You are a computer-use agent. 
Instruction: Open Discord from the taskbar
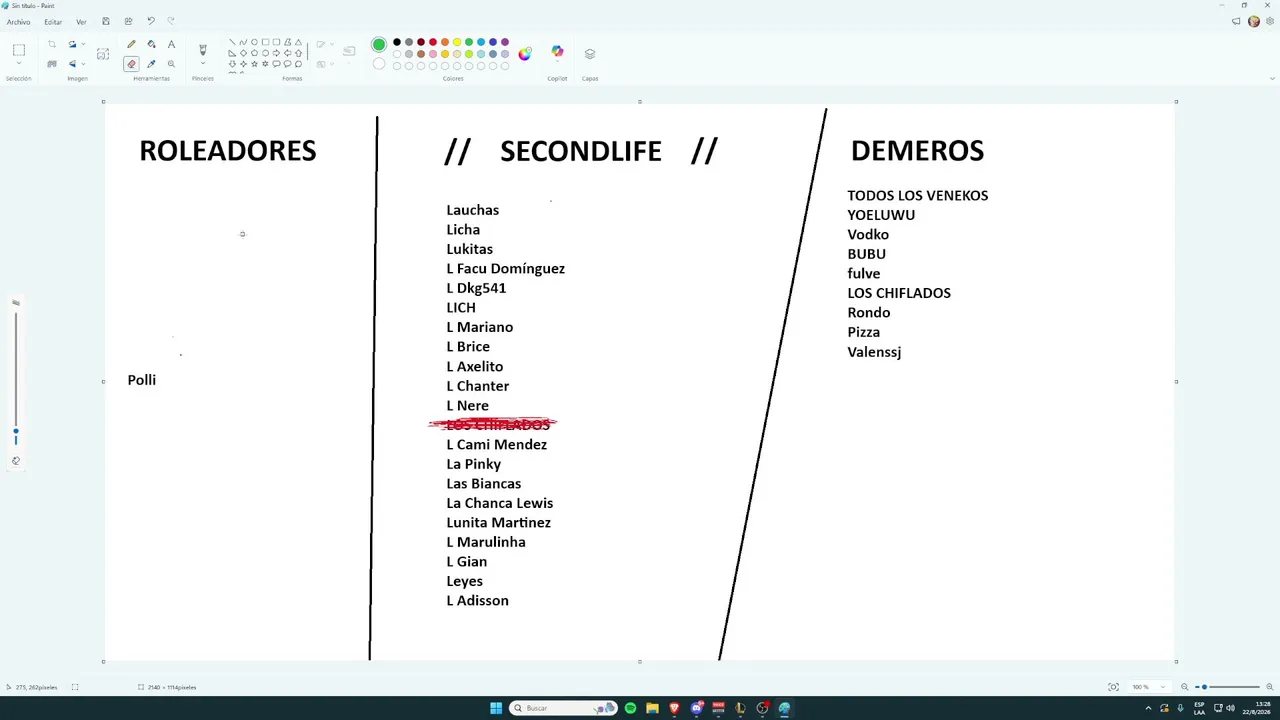point(696,708)
